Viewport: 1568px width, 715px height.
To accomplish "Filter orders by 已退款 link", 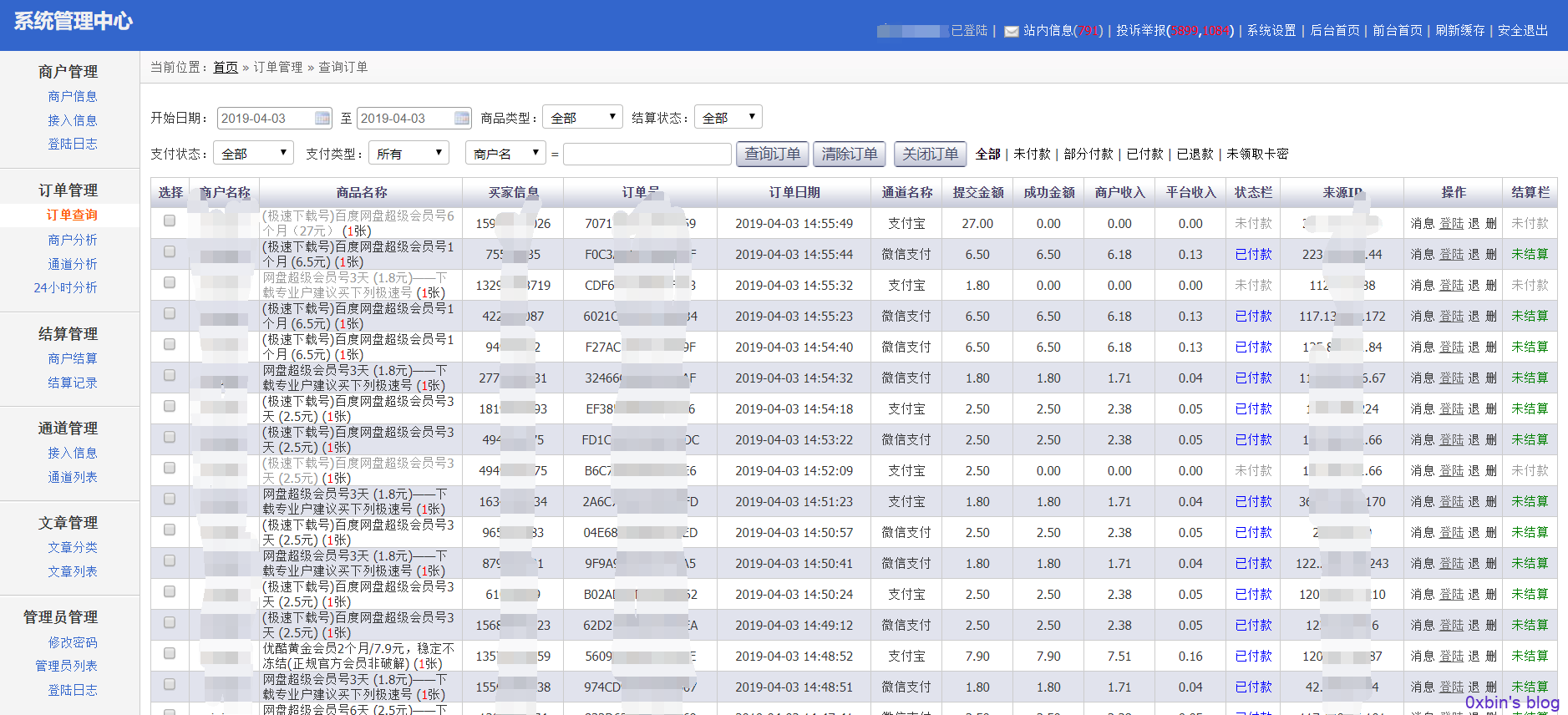I will [1195, 154].
